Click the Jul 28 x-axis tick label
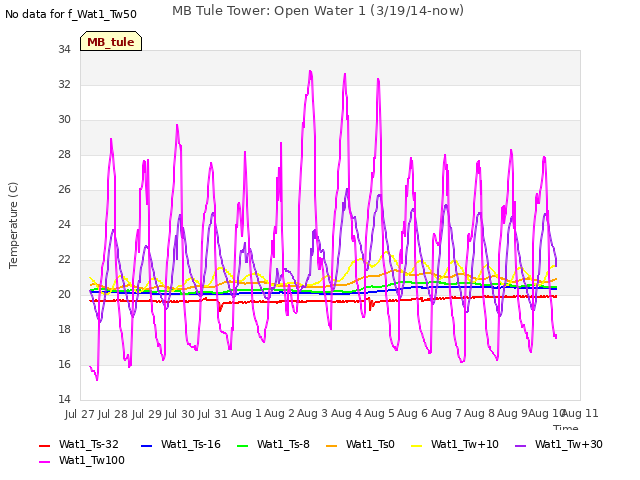 pyautogui.click(x=113, y=414)
